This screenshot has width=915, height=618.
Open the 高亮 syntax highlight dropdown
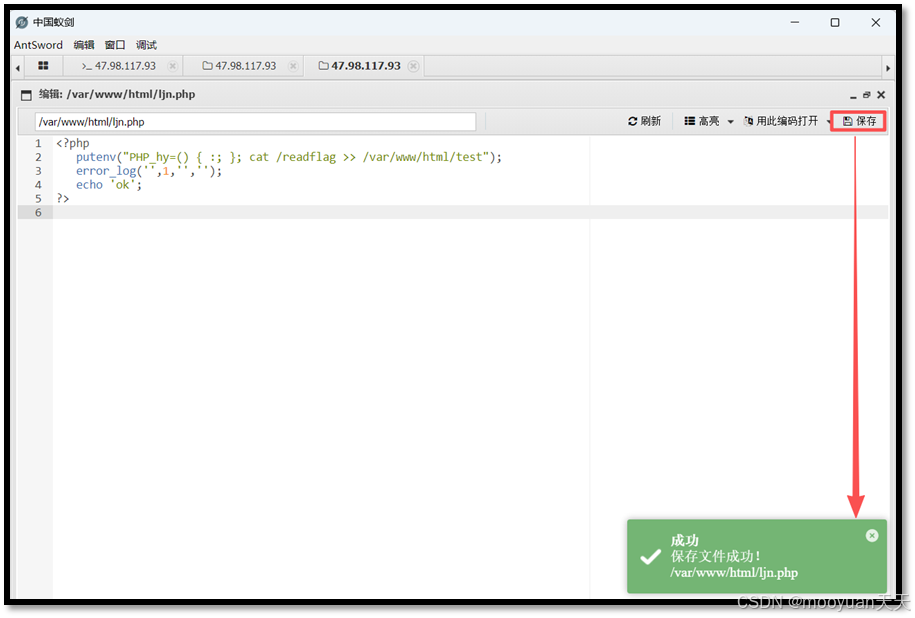709,121
